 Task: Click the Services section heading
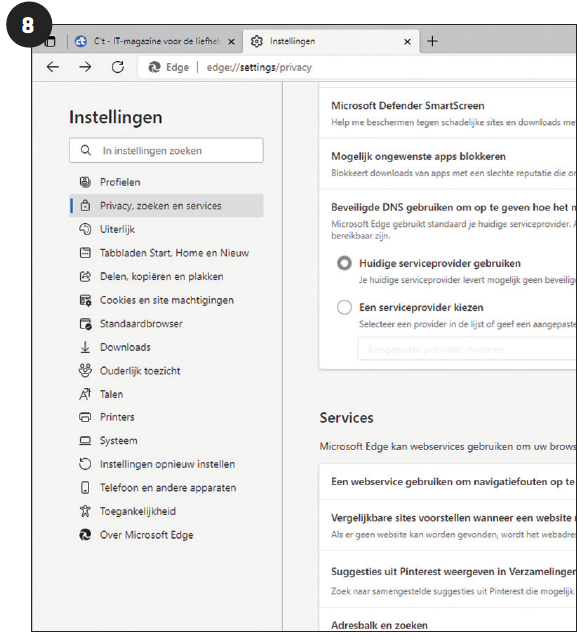click(x=346, y=418)
